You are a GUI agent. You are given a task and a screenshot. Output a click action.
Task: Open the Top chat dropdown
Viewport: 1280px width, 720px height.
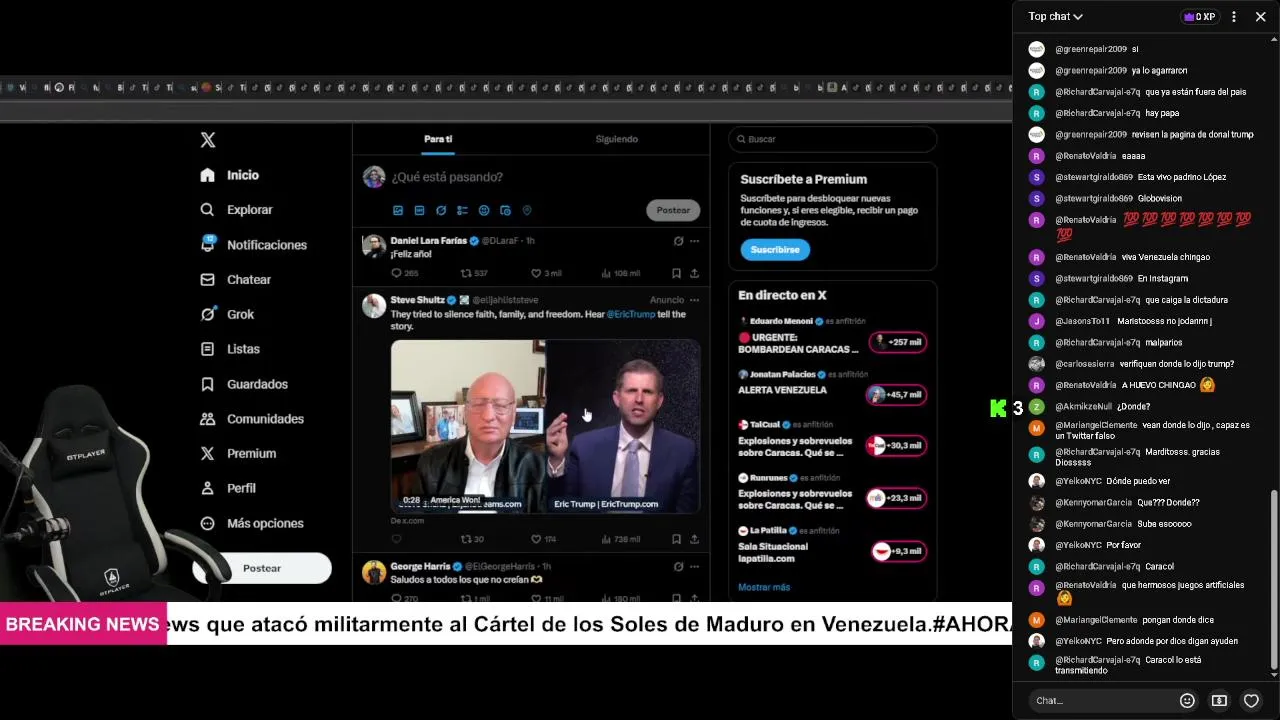(x=1056, y=16)
